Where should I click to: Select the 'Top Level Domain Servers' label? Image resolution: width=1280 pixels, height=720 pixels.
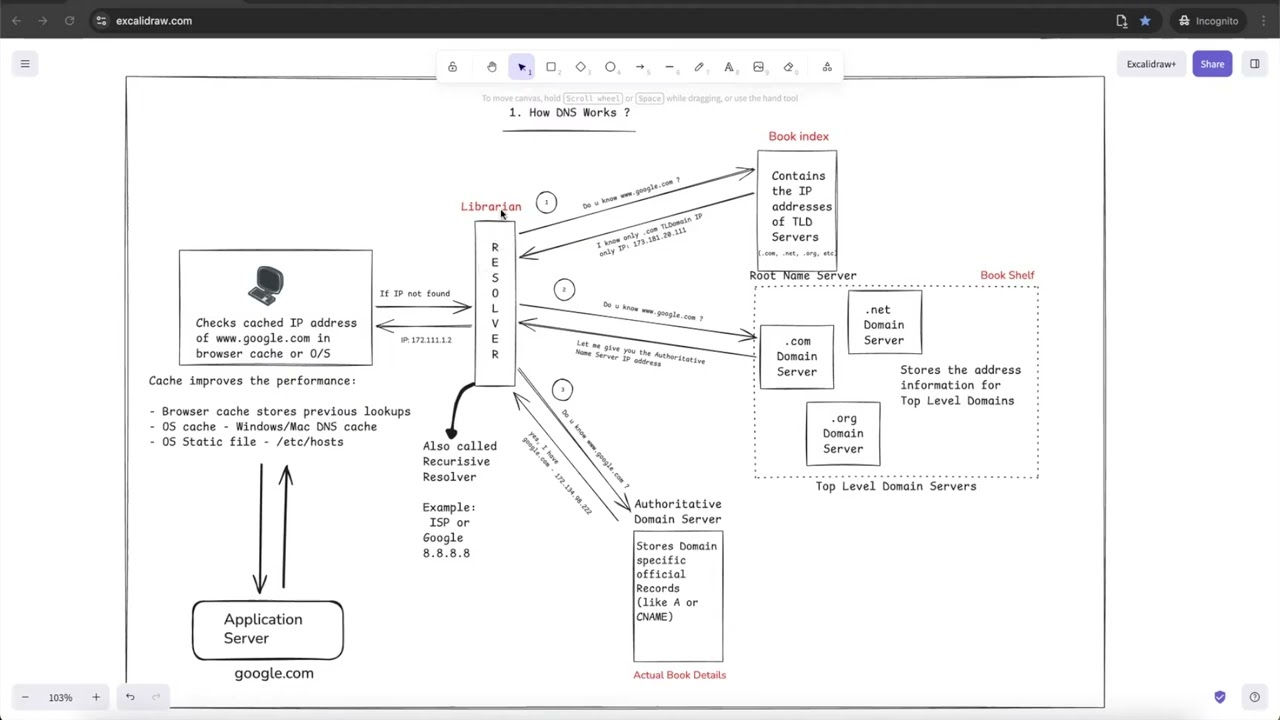click(x=896, y=486)
